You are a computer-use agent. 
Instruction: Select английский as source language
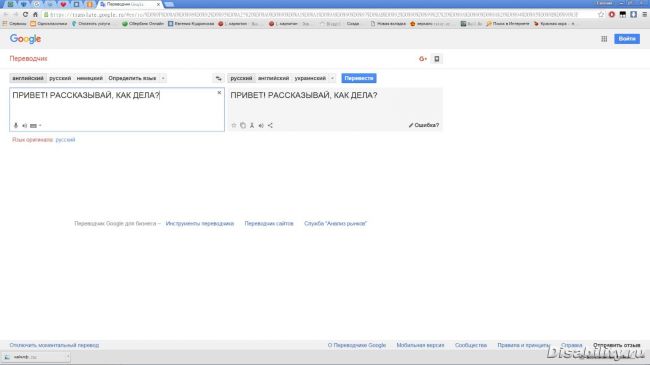28,78
